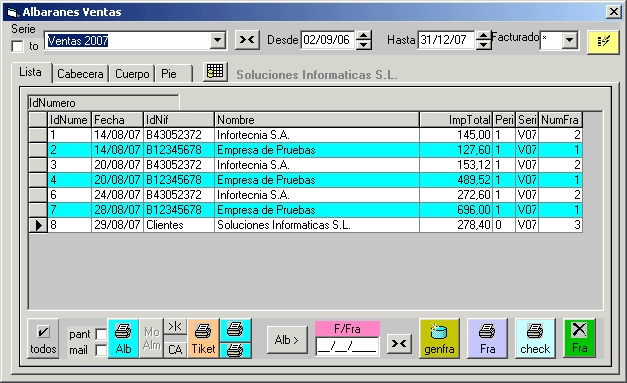The height and width of the screenshot is (383, 627).
Task: Click the 145,00 total cell
Action: pos(456,135)
